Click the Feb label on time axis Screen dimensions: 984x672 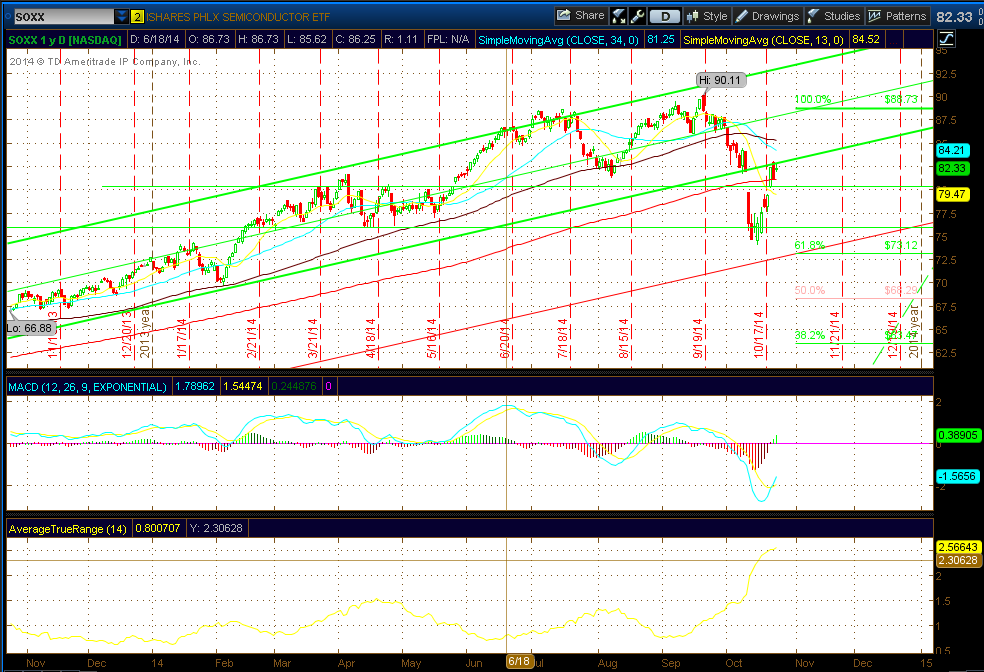click(x=224, y=663)
